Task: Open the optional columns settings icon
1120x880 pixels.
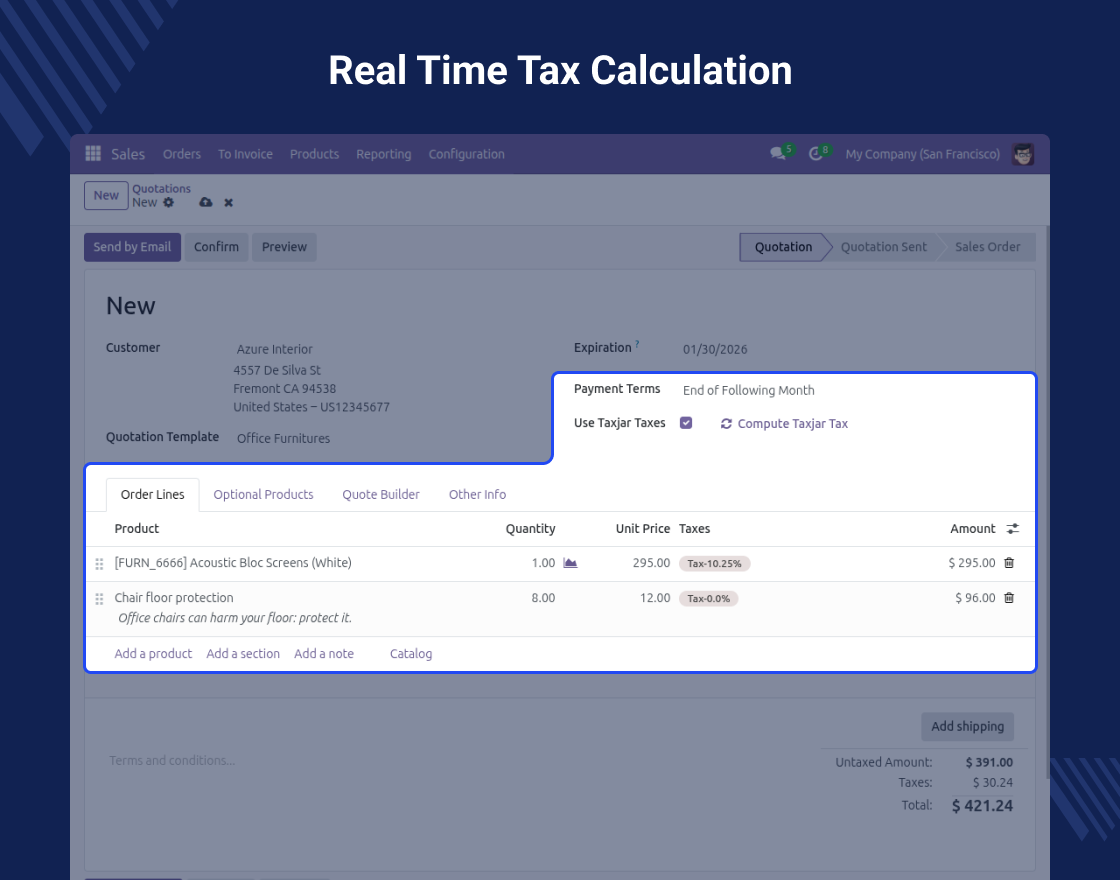Action: (x=1013, y=529)
